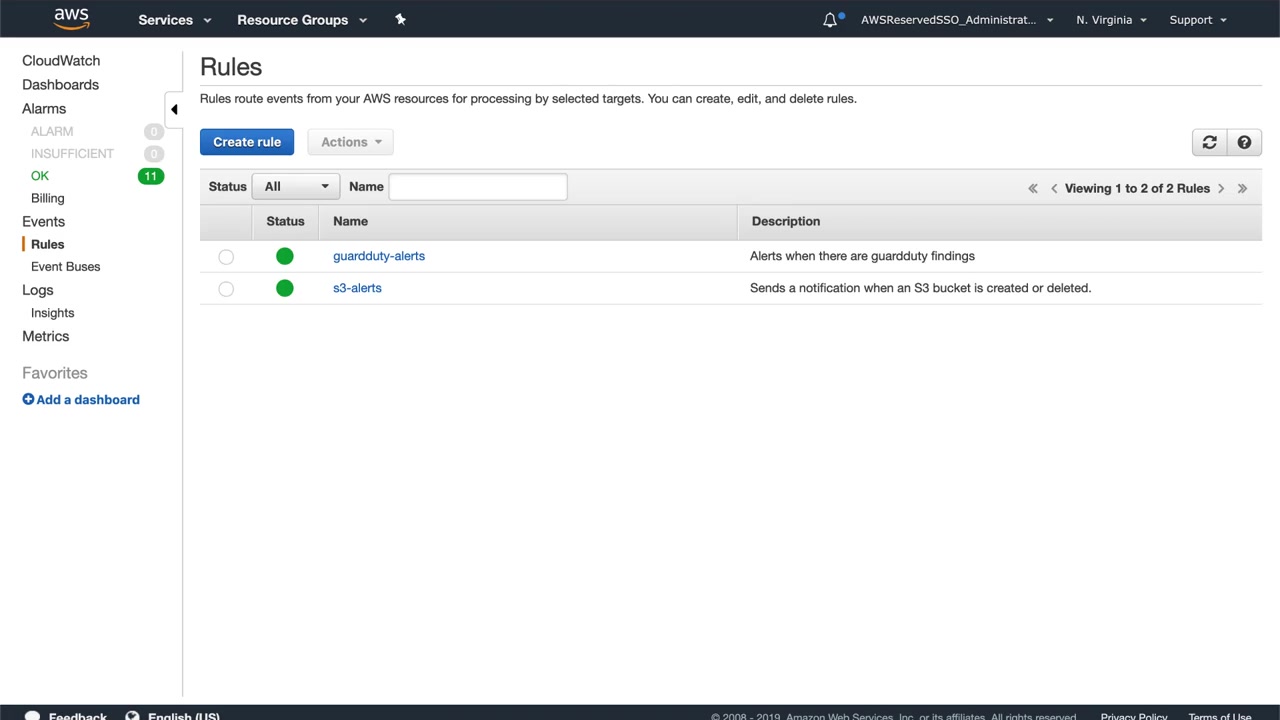Click the green status indicator for s3-alerts
This screenshot has width=1280, height=720.
coord(285,288)
